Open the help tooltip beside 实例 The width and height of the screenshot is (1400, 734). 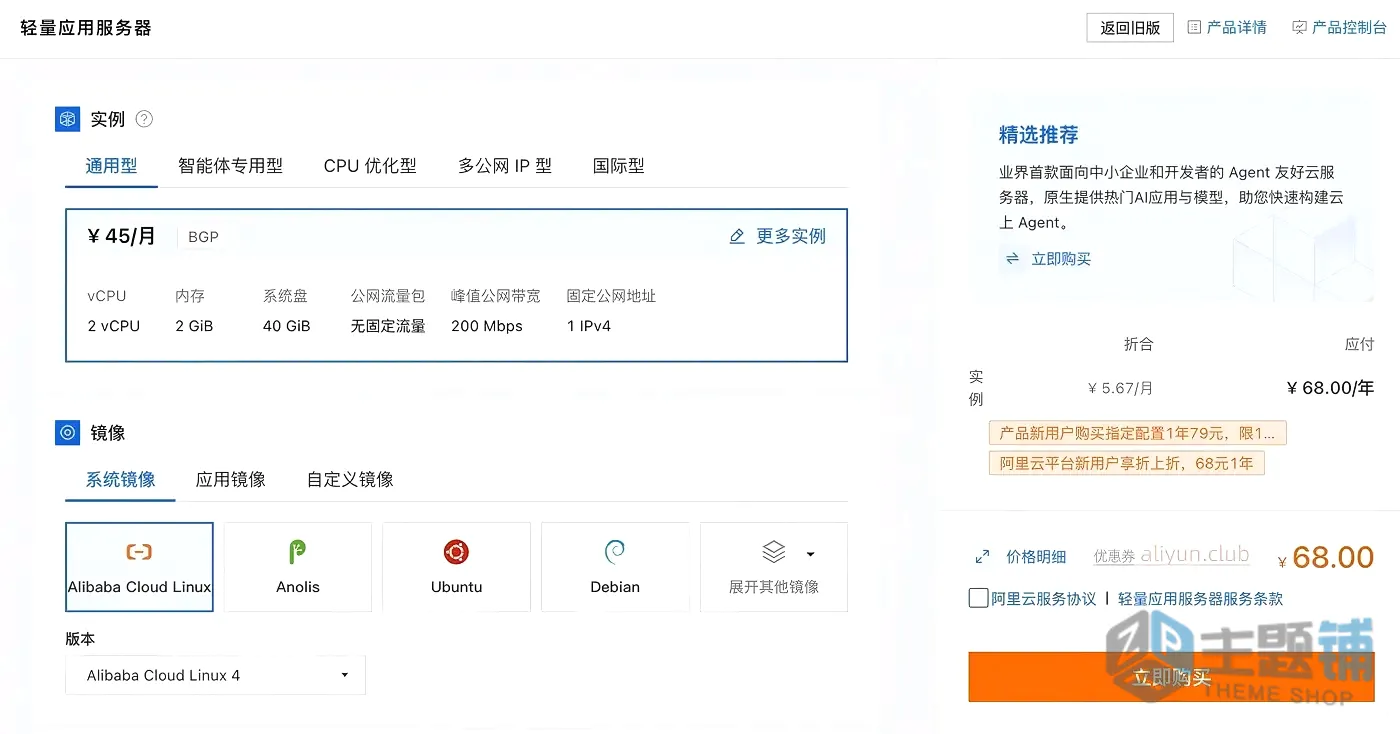(x=144, y=119)
